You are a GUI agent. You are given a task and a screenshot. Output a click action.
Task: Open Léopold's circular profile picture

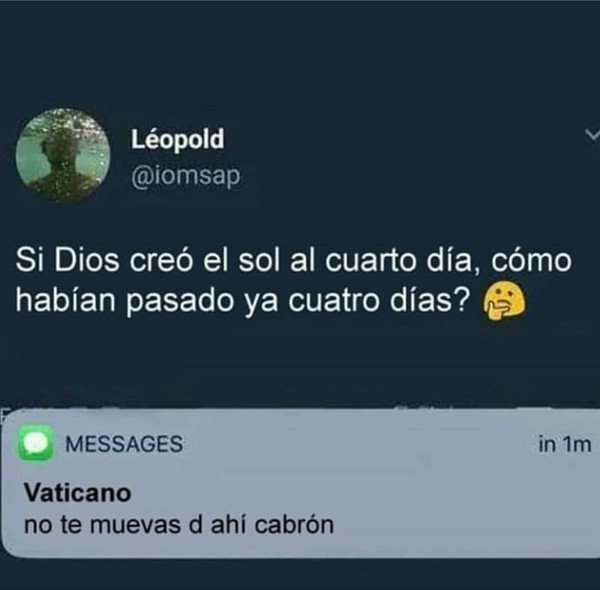tap(63, 155)
